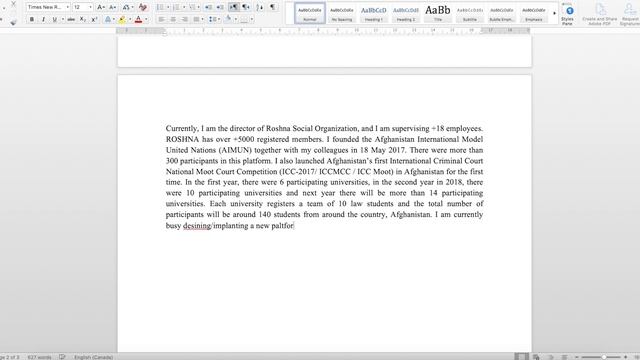
Task: Toggle subscript formatting
Action: [x=82, y=20]
